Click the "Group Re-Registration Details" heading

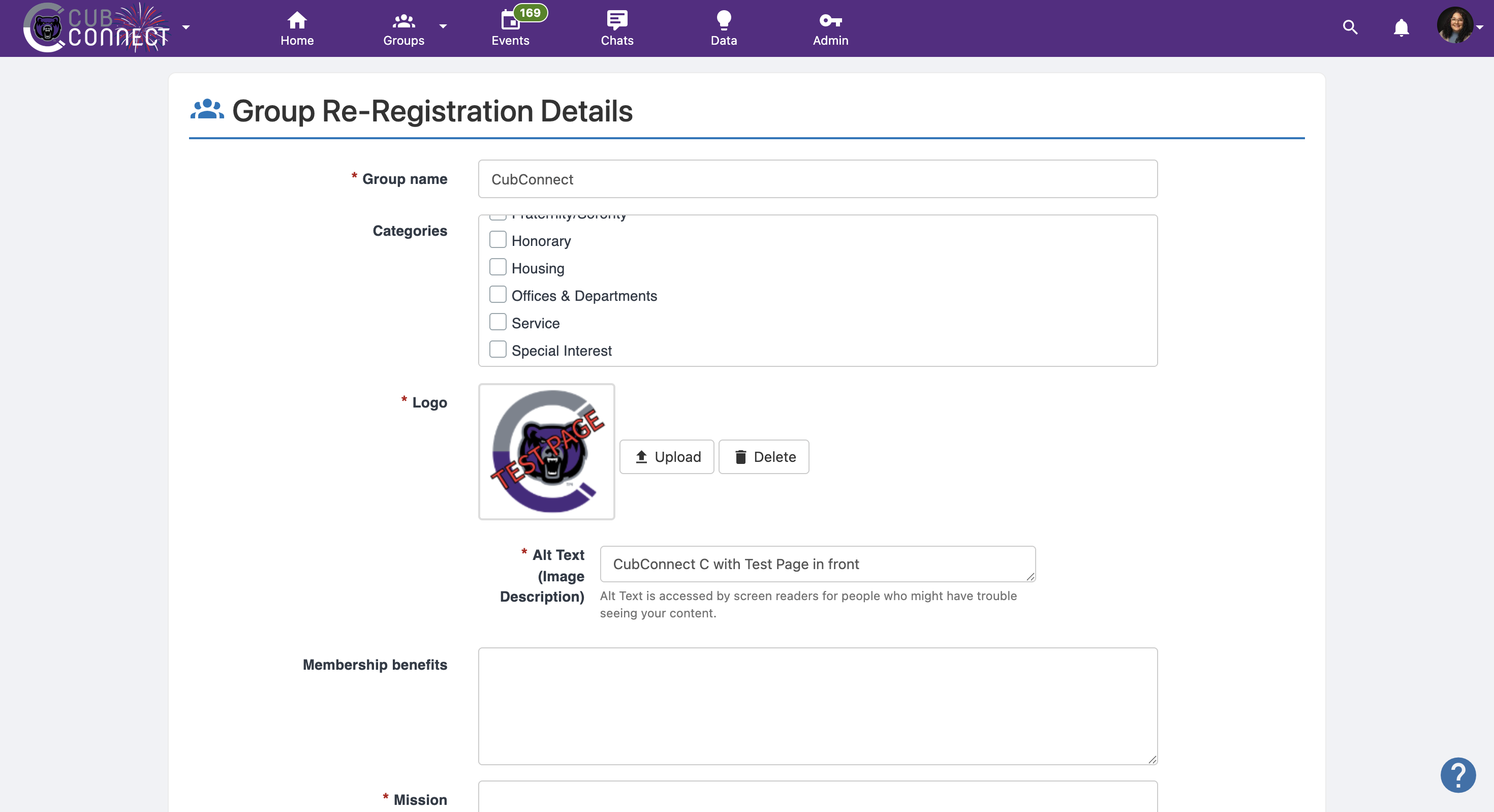pyautogui.click(x=432, y=110)
